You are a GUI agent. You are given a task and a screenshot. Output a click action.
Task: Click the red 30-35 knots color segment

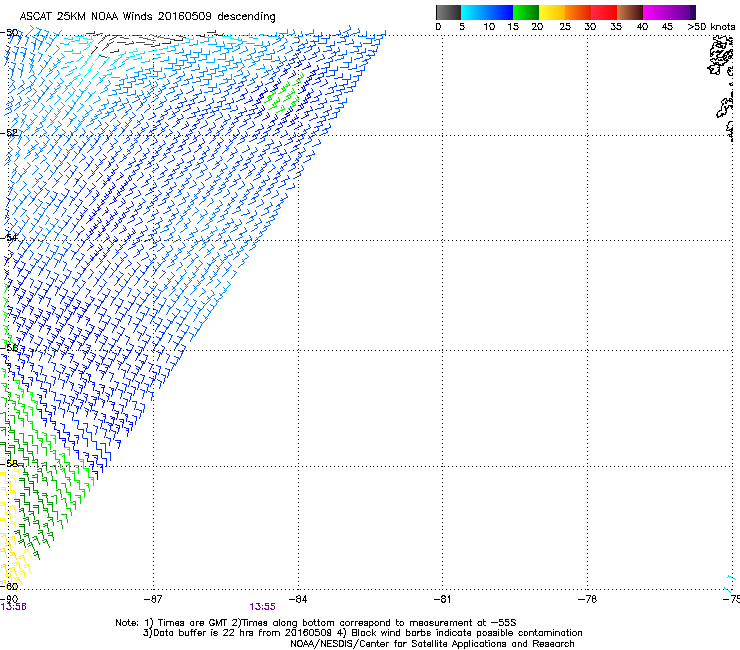pyautogui.click(x=604, y=12)
